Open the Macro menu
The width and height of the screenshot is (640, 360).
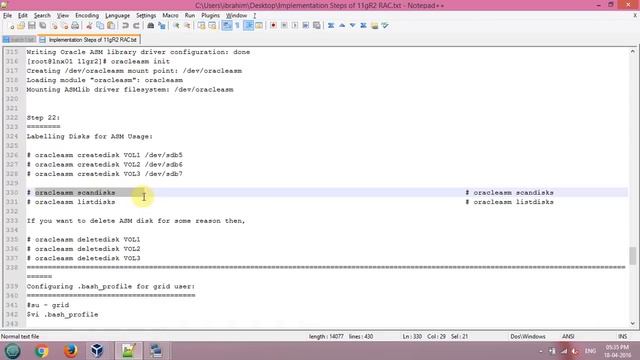(170, 16)
